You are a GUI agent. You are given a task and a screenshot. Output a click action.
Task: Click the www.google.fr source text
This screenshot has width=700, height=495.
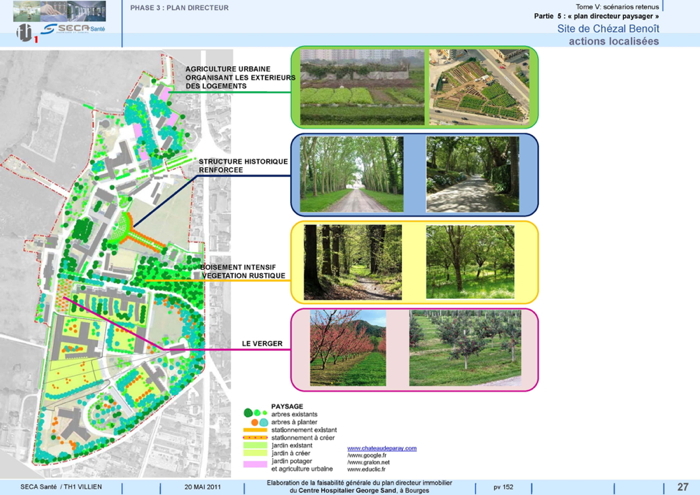click(367, 455)
